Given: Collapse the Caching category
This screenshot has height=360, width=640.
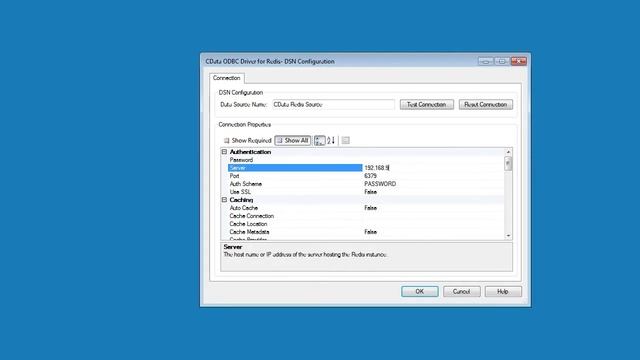Looking at the screenshot, I should [224, 200].
